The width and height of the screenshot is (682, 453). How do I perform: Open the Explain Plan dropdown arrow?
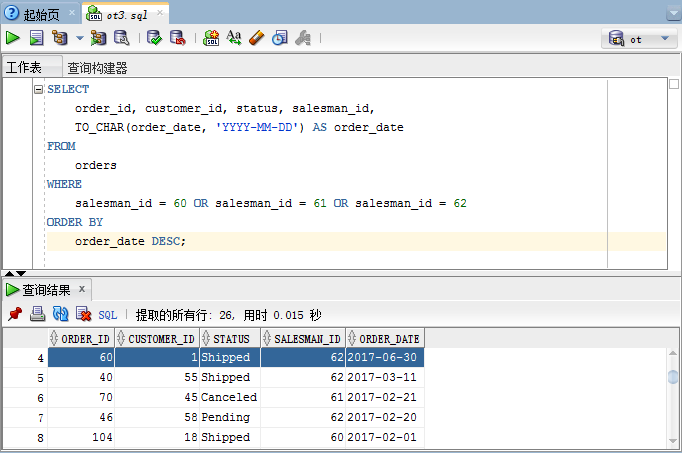[x=80, y=39]
